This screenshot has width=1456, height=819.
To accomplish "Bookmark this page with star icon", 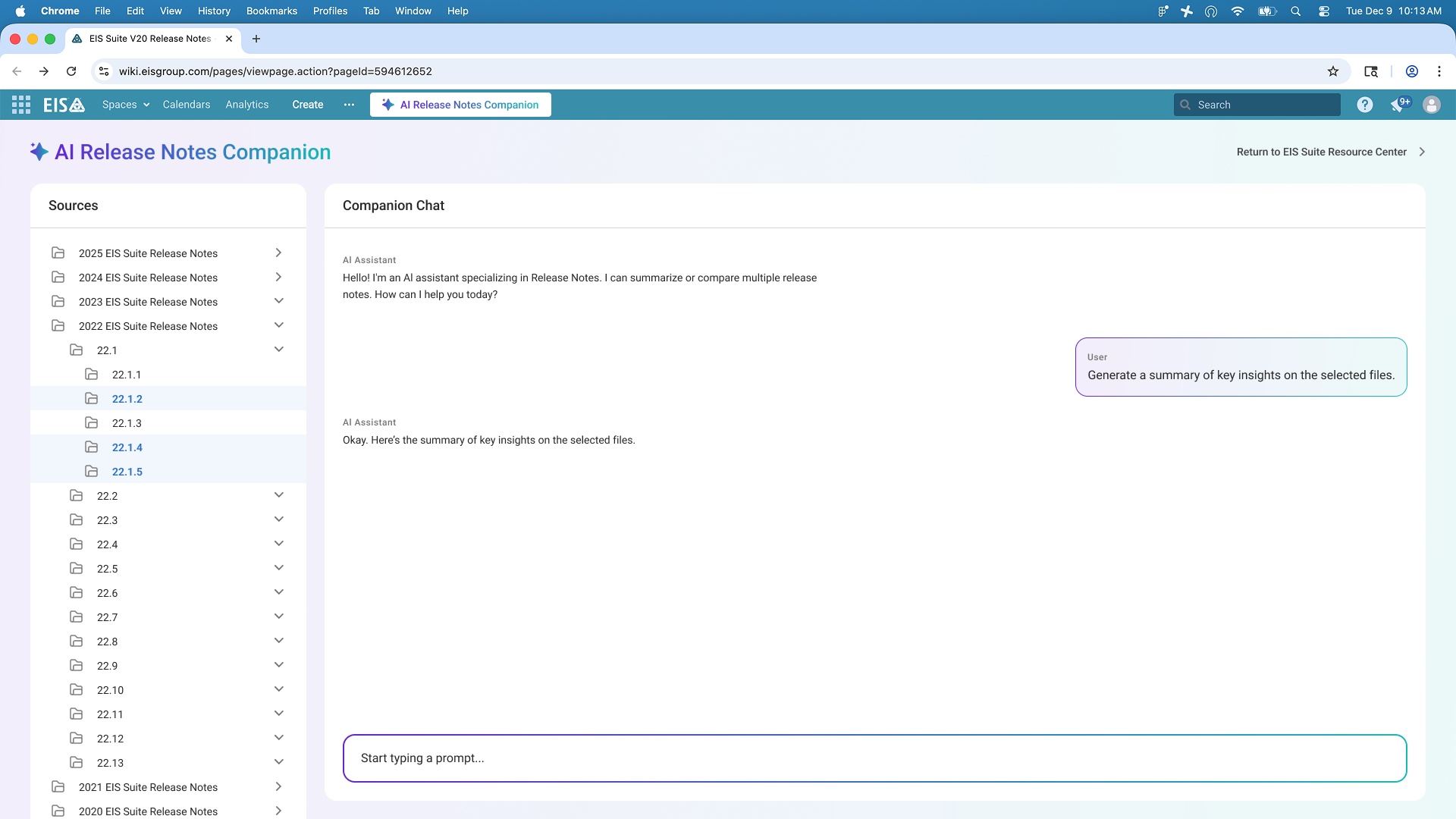I will [1332, 71].
